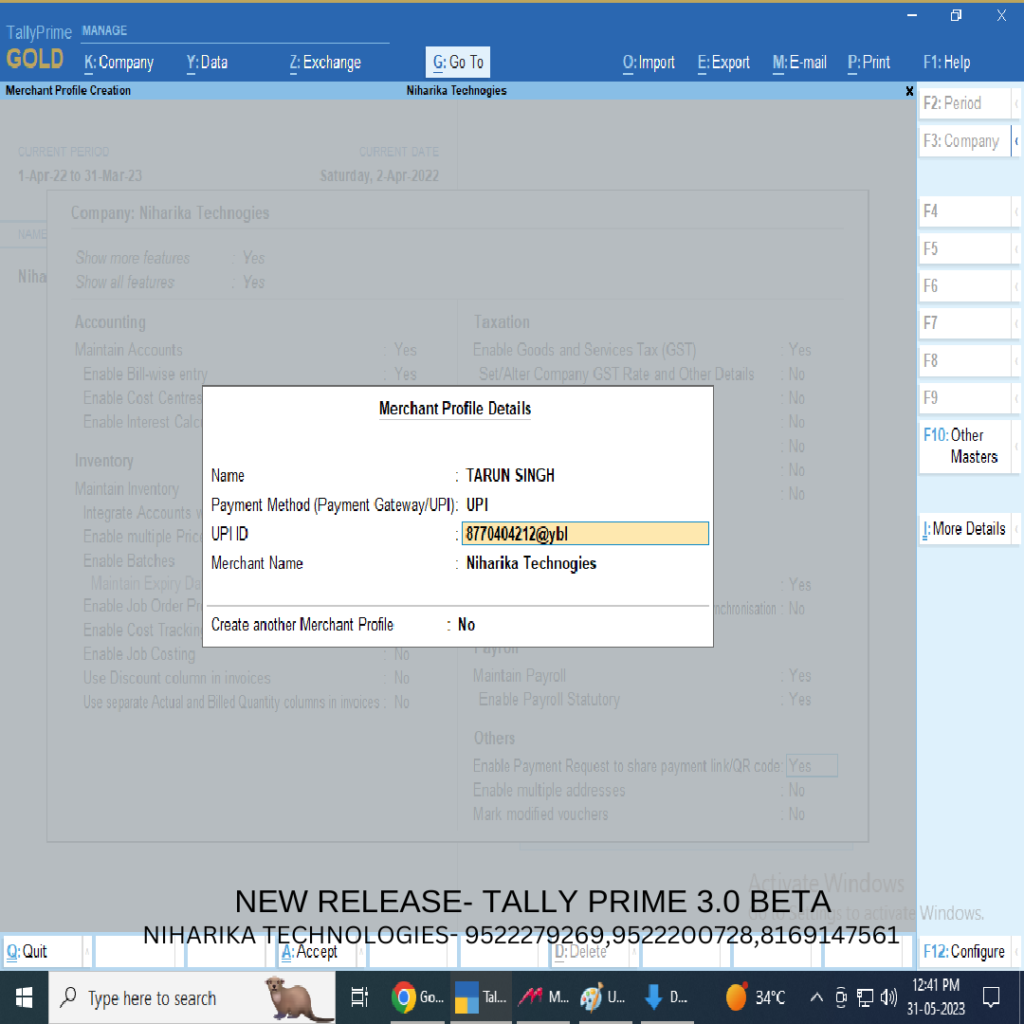Open the notification center icon
Image resolution: width=1024 pixels, height=1024 pixels.
click(991, 997)
